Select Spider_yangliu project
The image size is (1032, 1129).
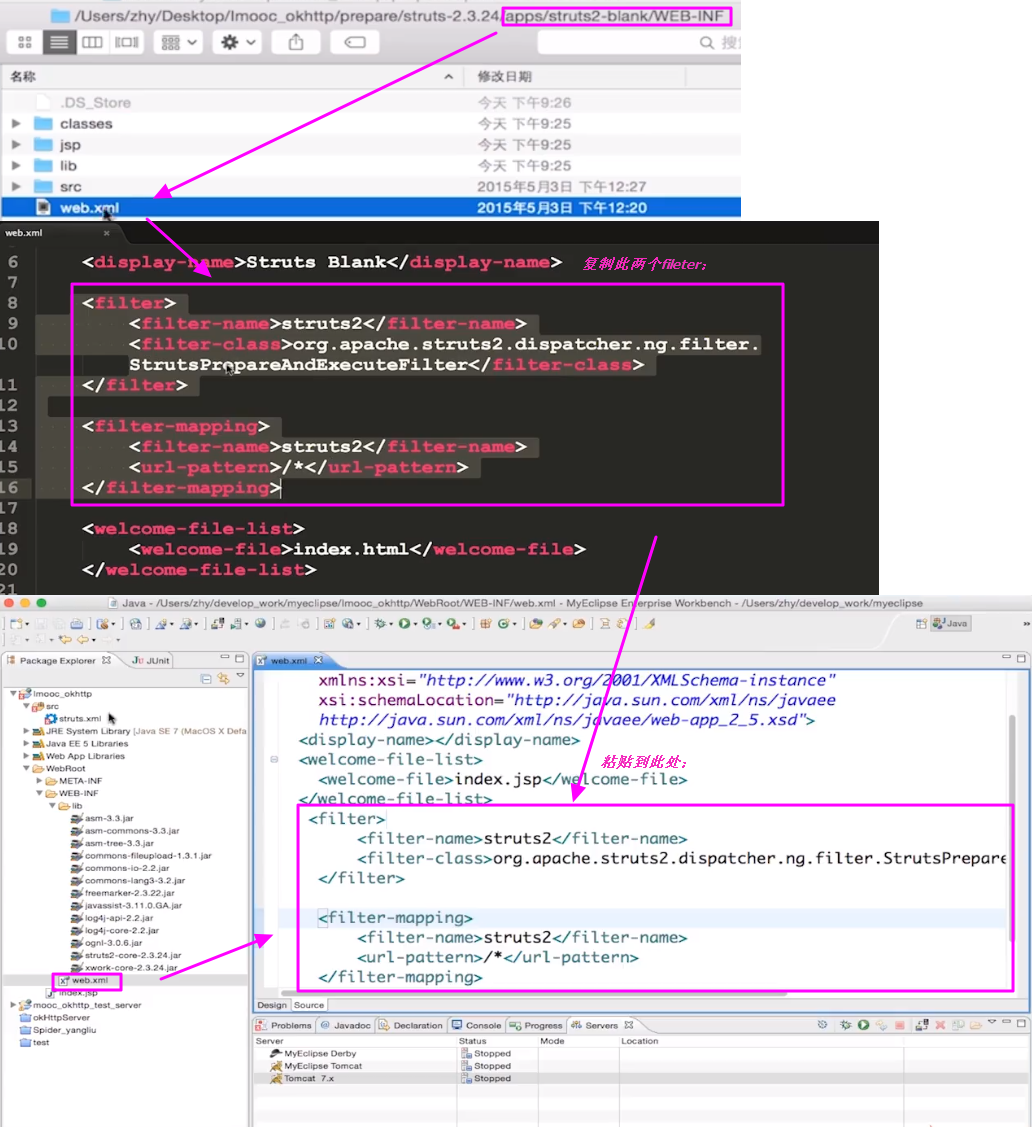pos(58,1030)
